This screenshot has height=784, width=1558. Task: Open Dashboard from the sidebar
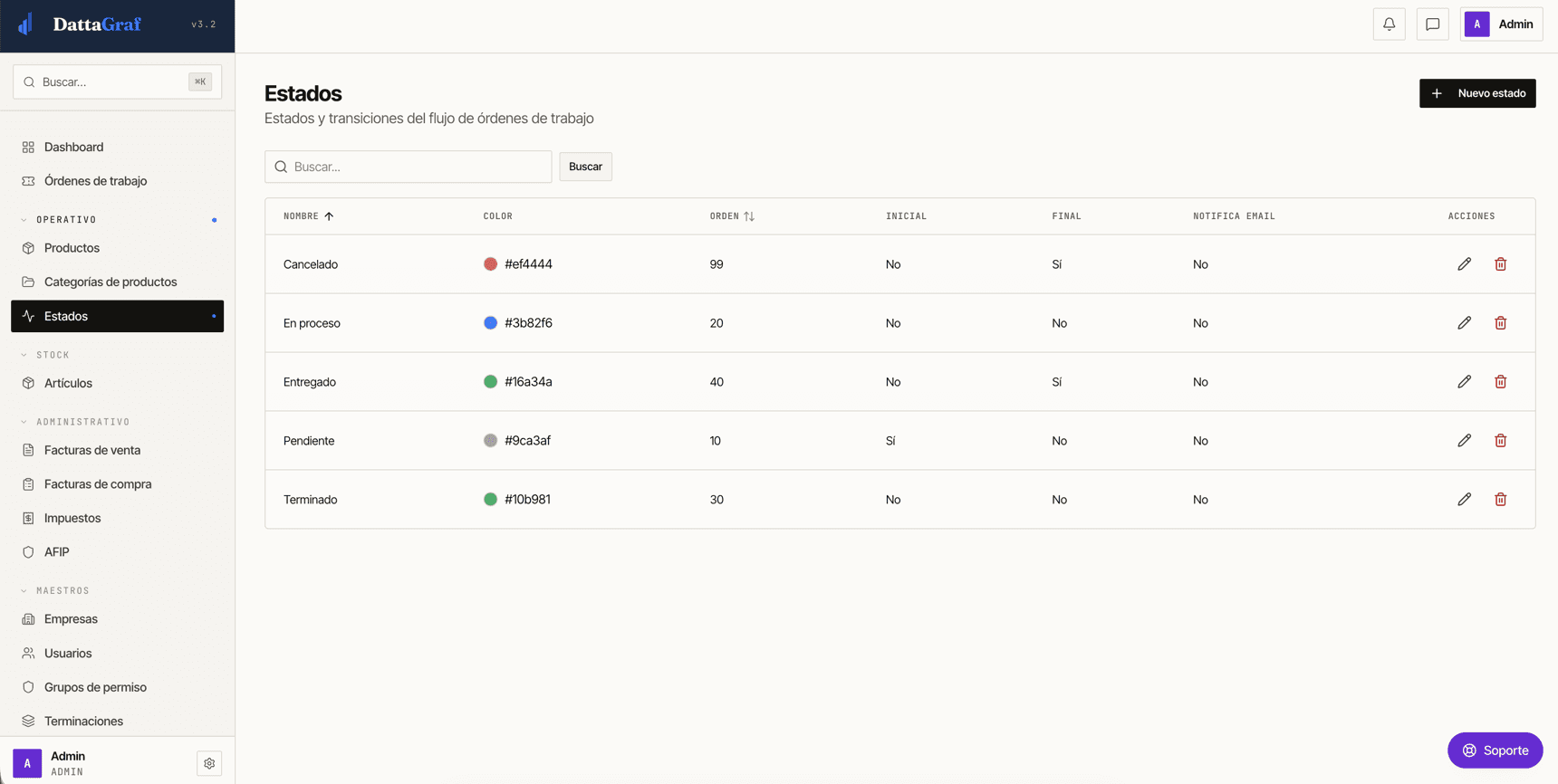tap(117, 147)
